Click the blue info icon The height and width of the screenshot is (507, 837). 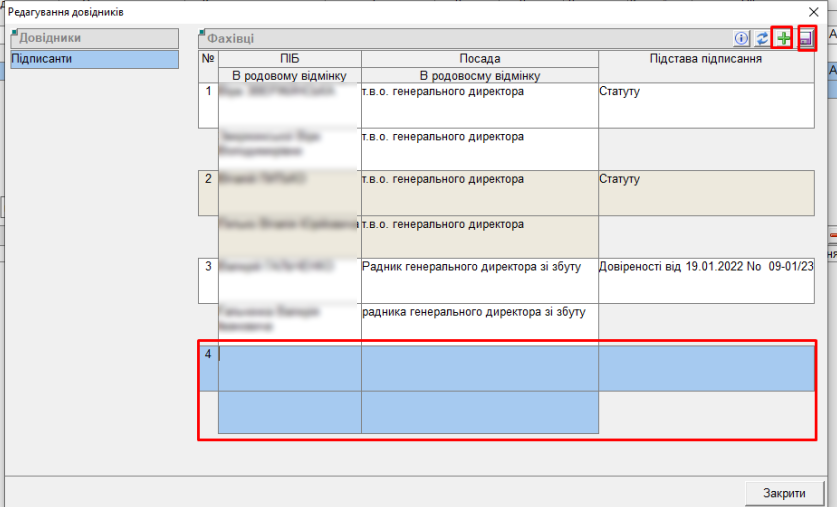[742, 39]
